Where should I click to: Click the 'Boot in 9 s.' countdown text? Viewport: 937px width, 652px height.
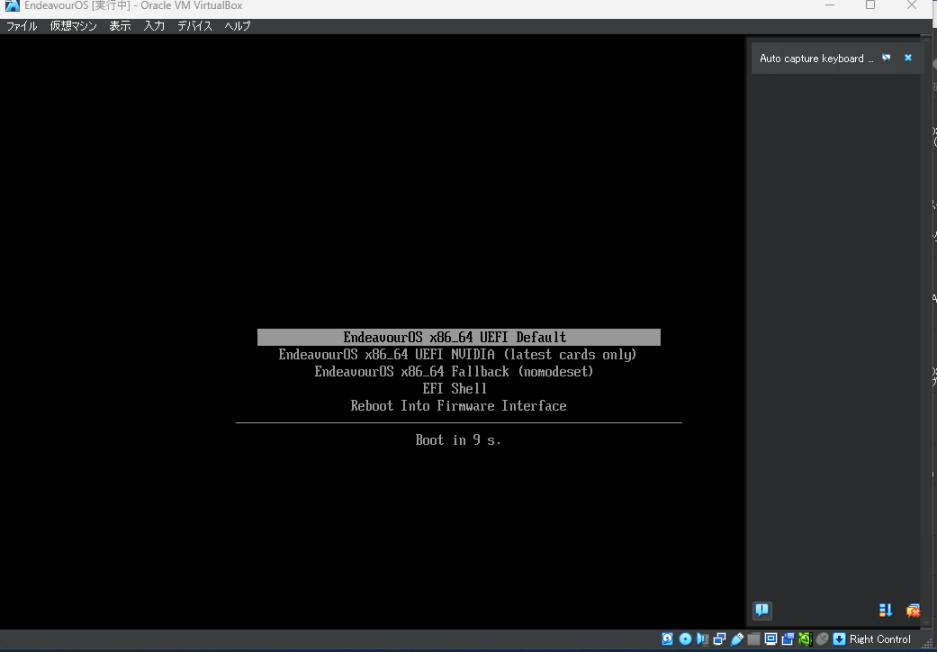pos(458,440)
